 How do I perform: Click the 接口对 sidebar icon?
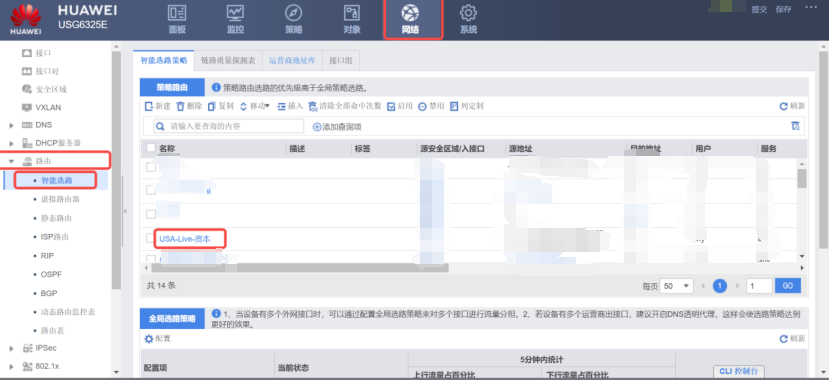[26, 71]
